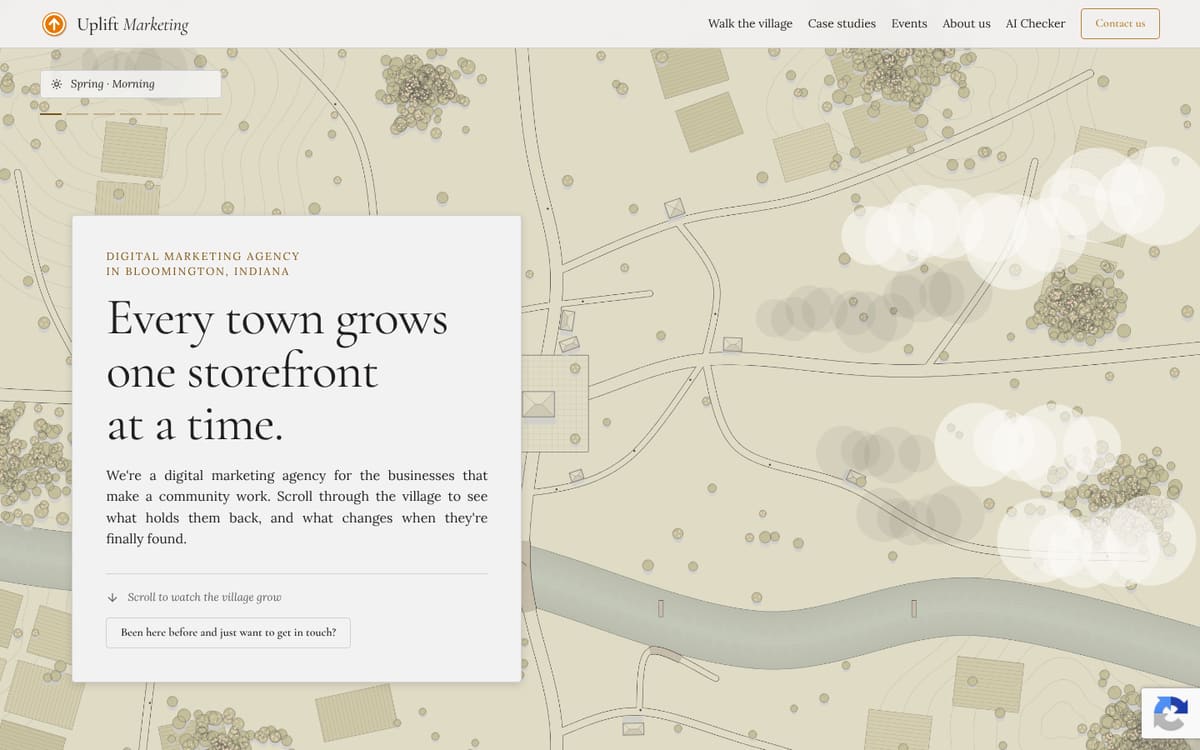Click the orange Uplift arrow logo icon

click(x=54, y=24)
